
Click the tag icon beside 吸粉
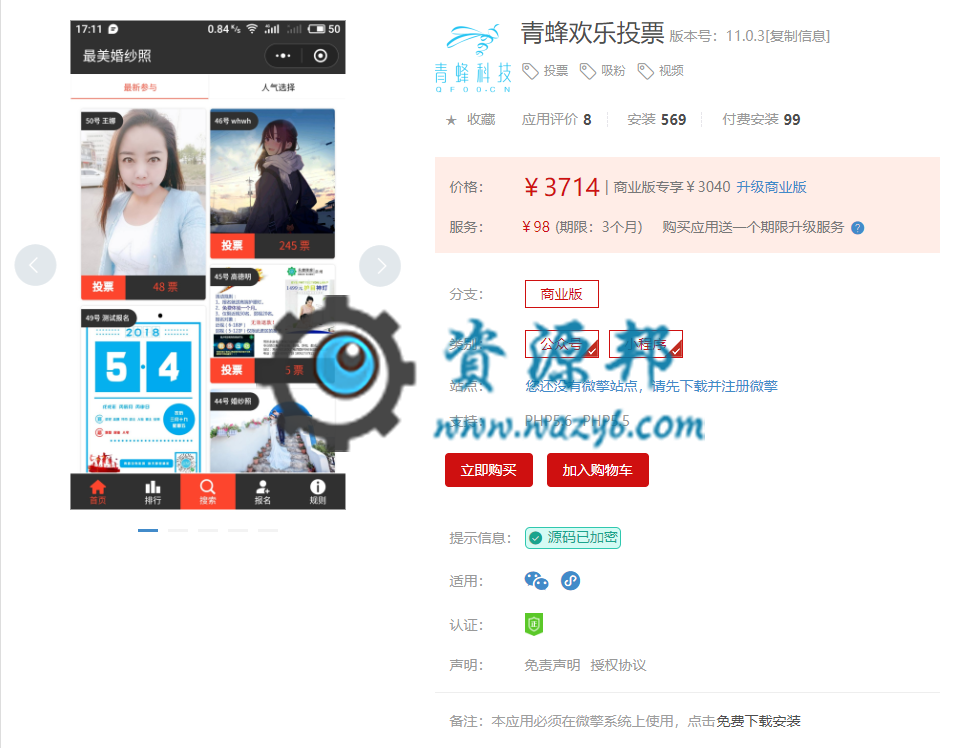[587, 71]
